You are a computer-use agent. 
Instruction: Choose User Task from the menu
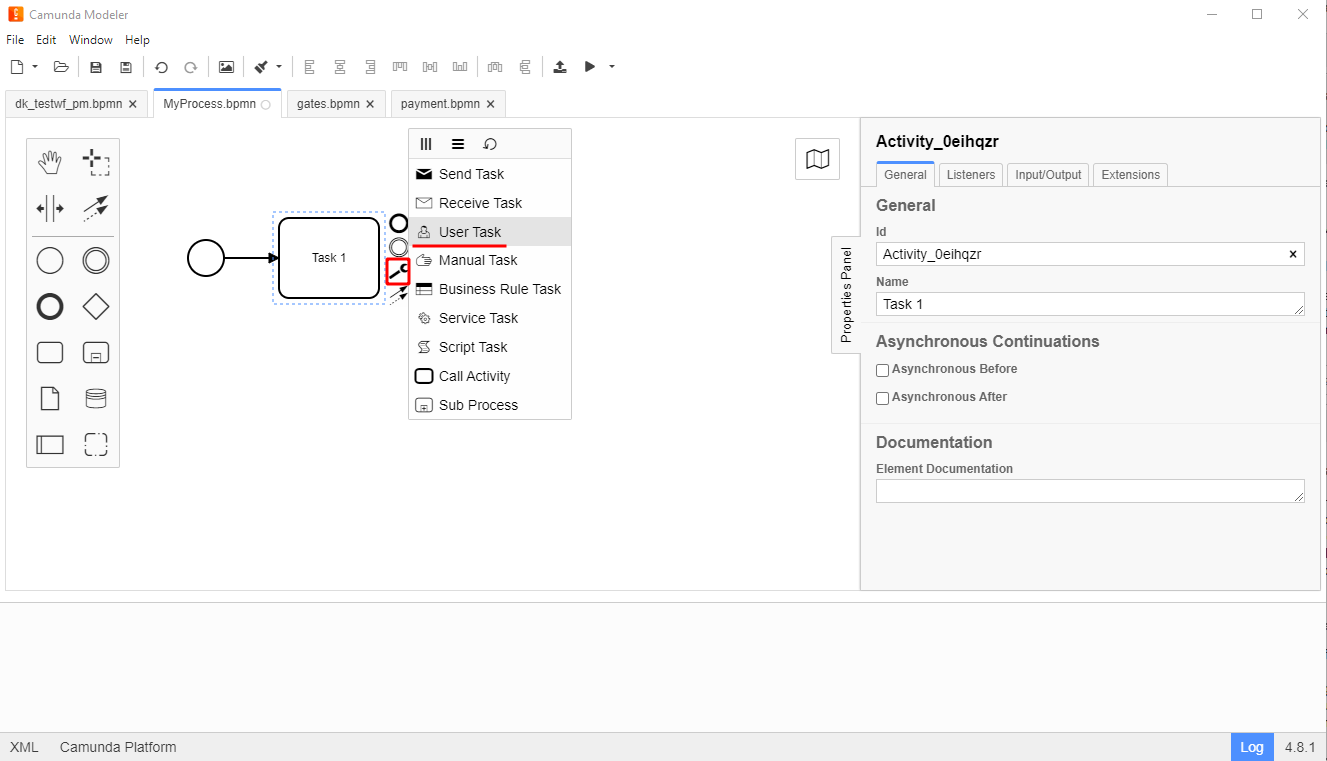coord(470,232)
